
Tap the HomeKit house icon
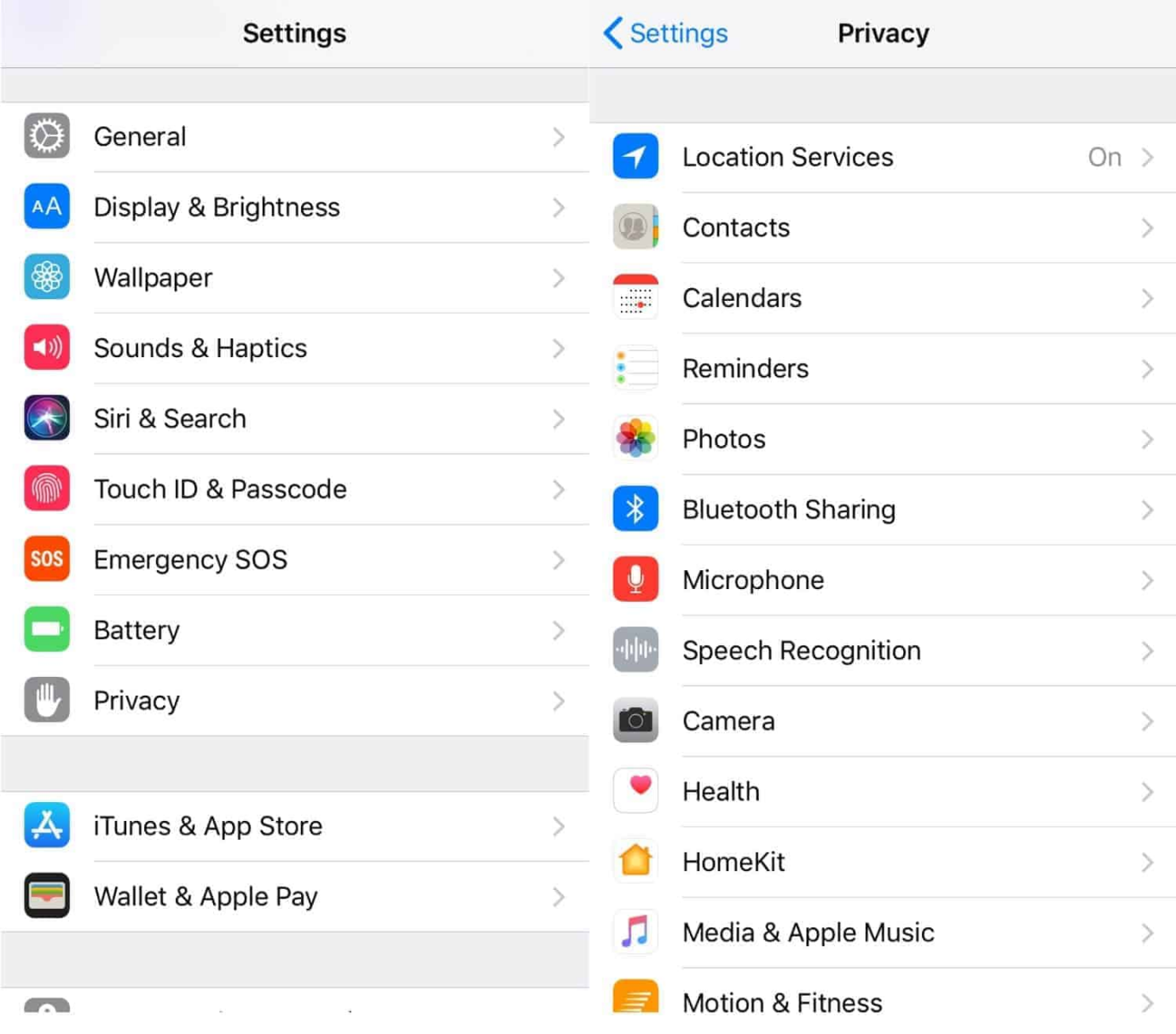[x=635, y=862]
